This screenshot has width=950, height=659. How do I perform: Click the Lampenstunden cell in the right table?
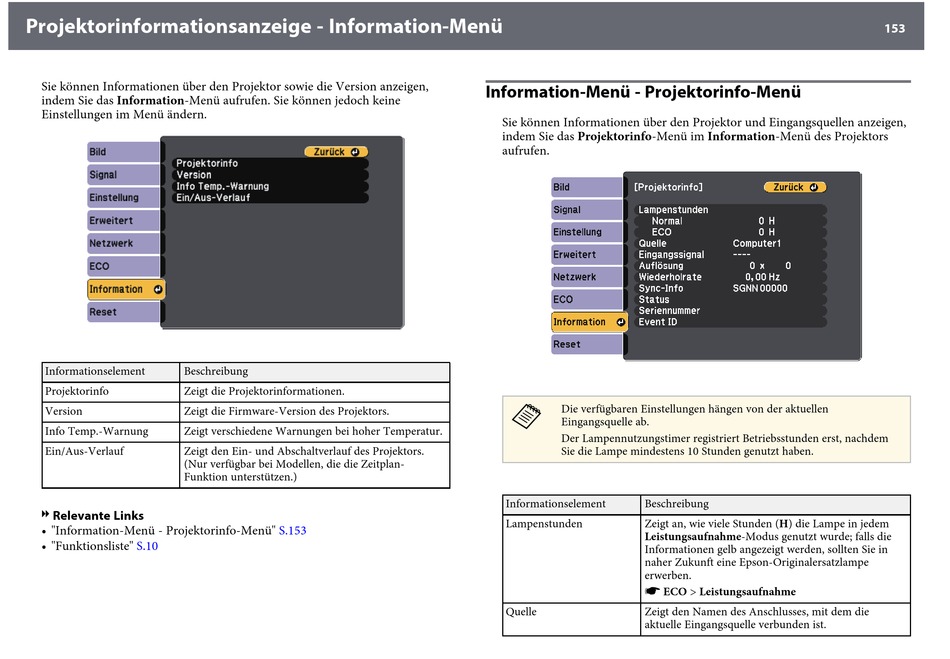pyautogui.click(x=571, y=558)
